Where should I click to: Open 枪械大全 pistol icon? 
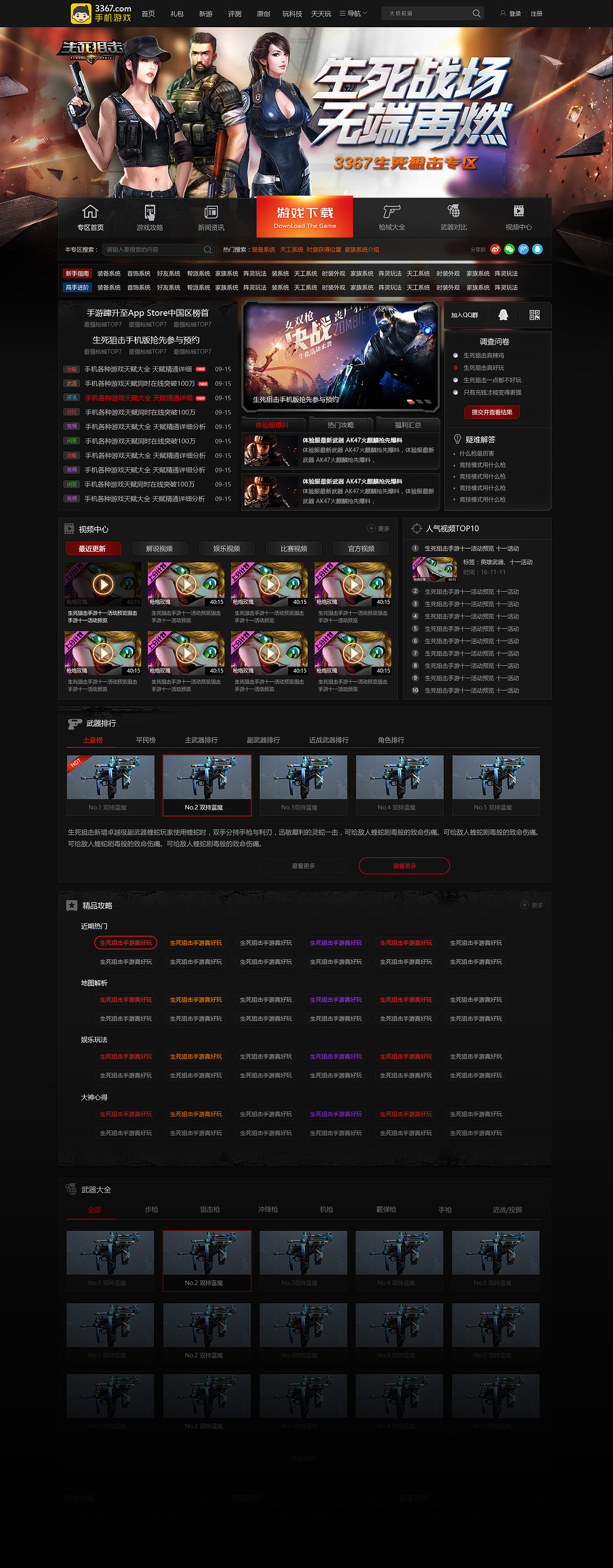(x=392, y=211)
